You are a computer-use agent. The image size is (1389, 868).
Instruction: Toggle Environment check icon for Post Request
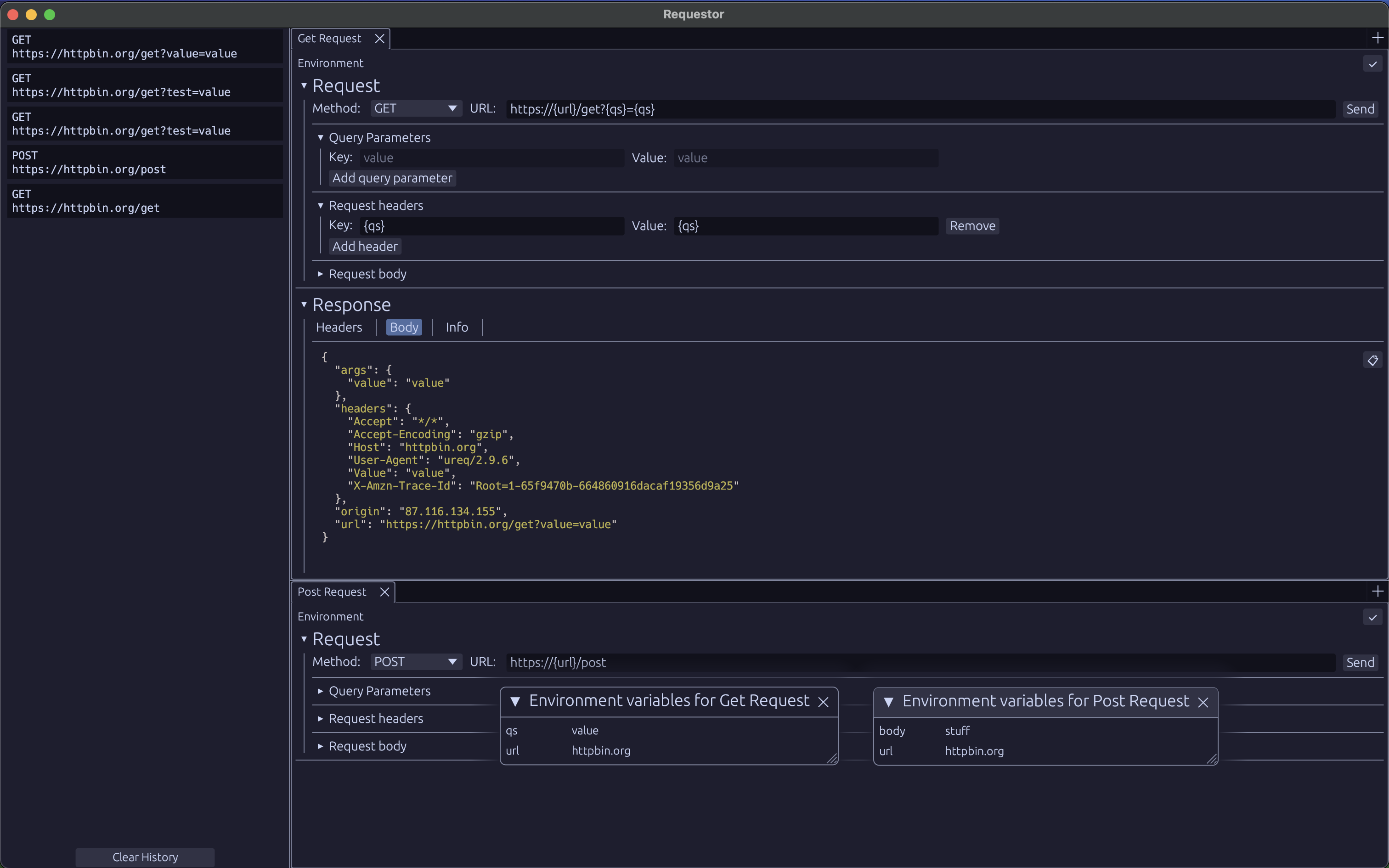(x=1372, y=617)
